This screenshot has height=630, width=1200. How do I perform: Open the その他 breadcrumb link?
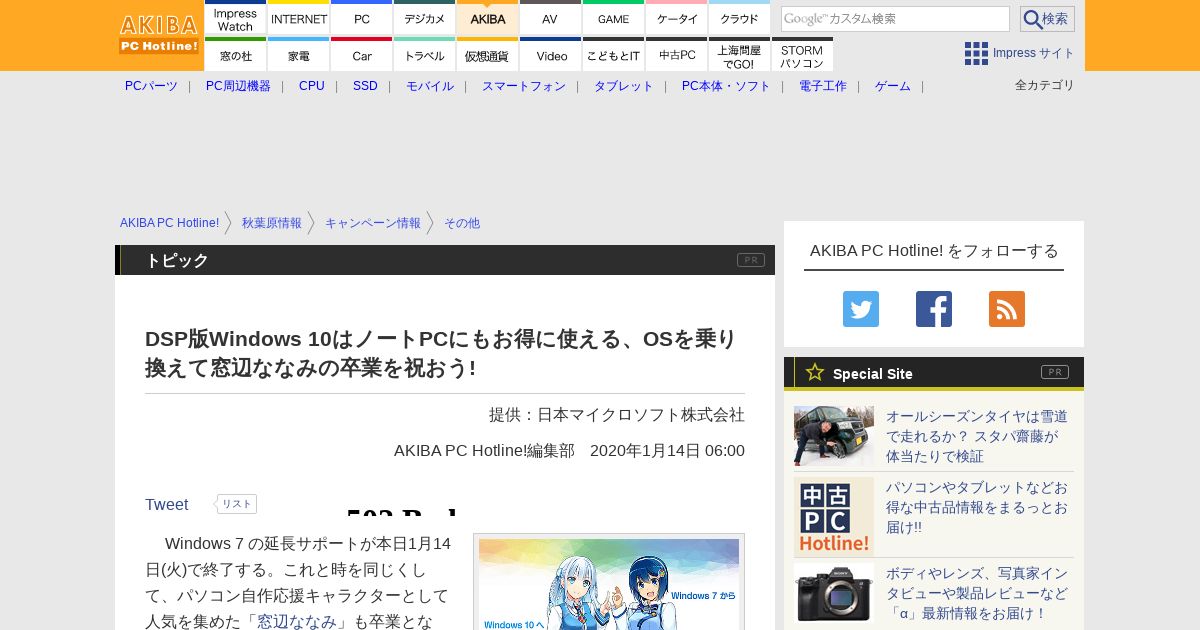coord(462,223)
